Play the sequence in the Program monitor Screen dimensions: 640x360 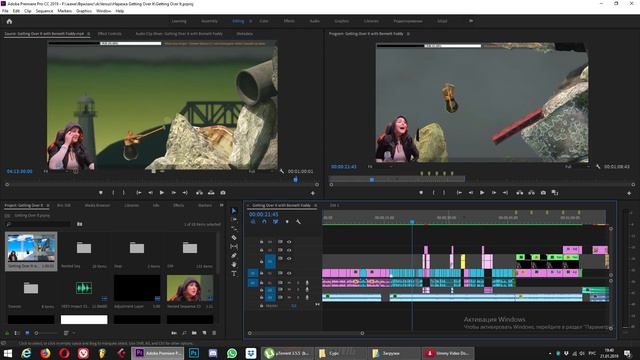click(482, 193)
